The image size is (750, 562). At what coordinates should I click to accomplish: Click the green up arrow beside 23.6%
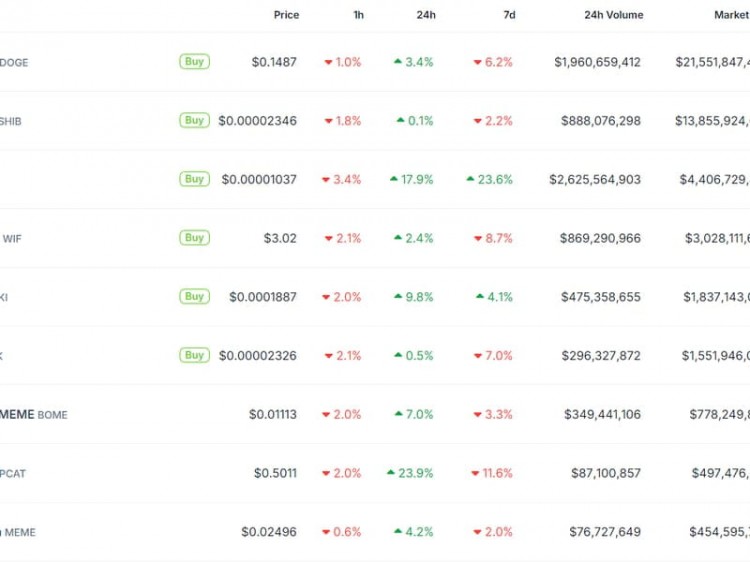point(470,179)
